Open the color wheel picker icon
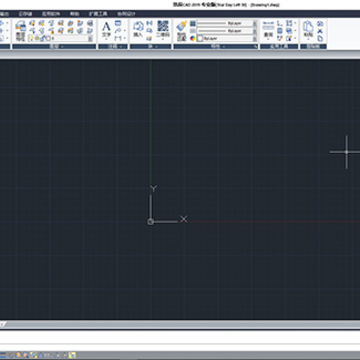 (193, 38)
